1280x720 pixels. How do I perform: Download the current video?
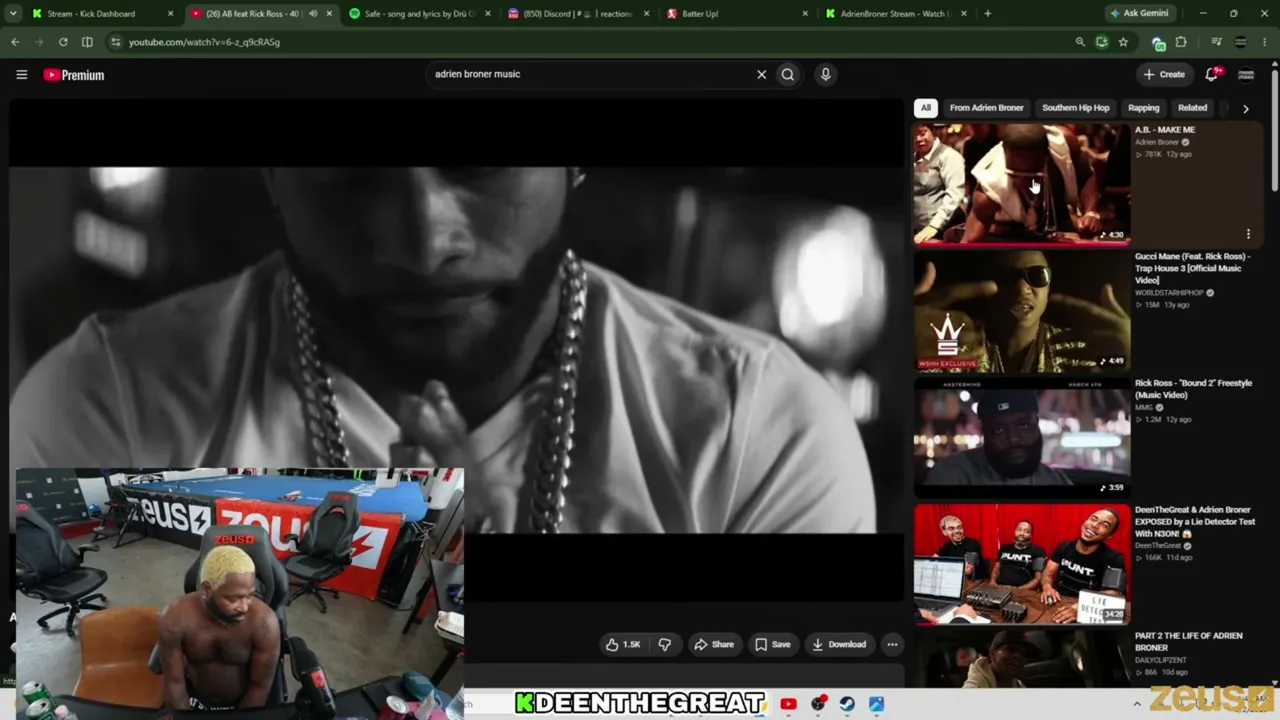839,645
